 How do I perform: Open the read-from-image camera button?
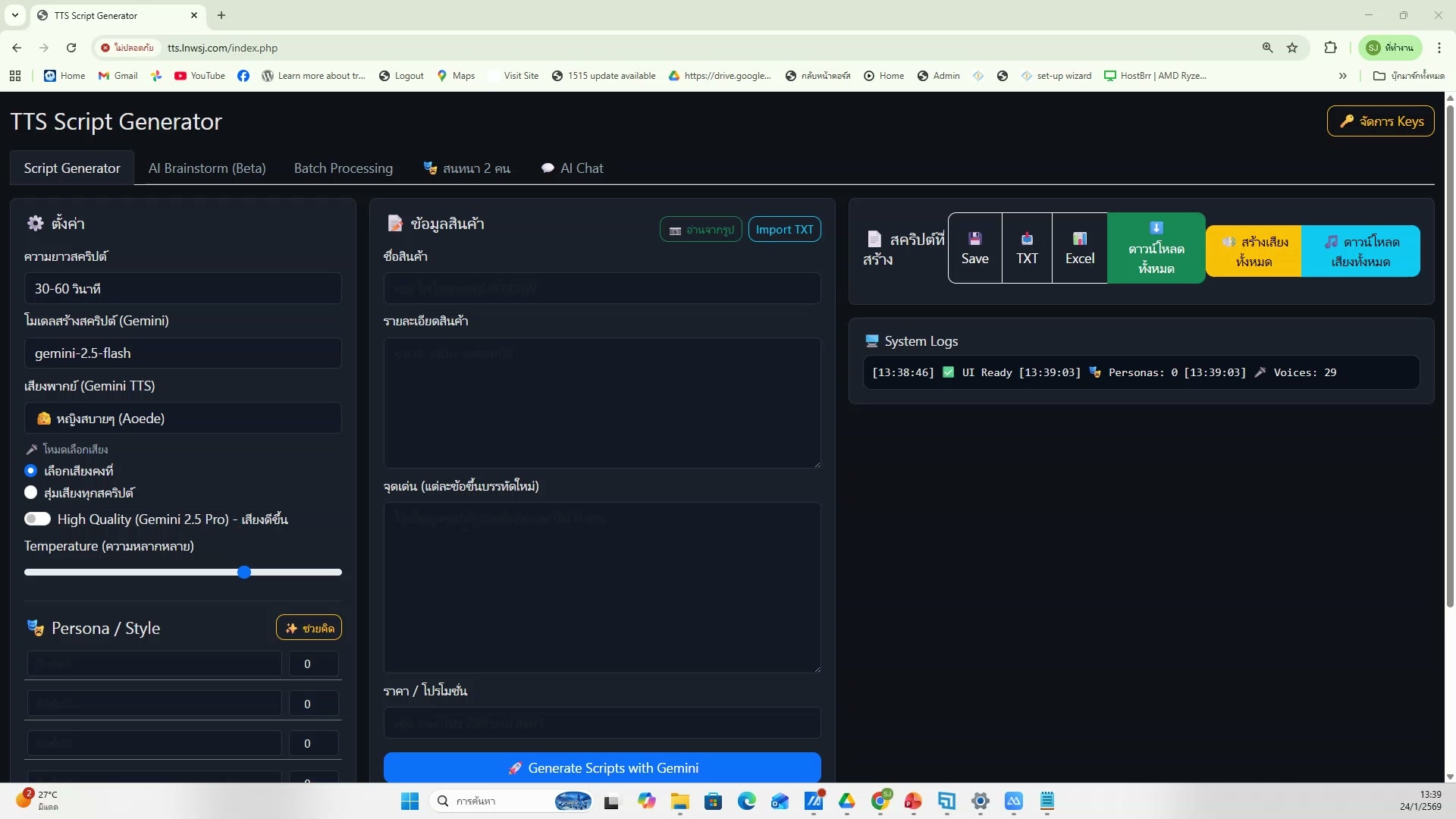coord(701,230)
